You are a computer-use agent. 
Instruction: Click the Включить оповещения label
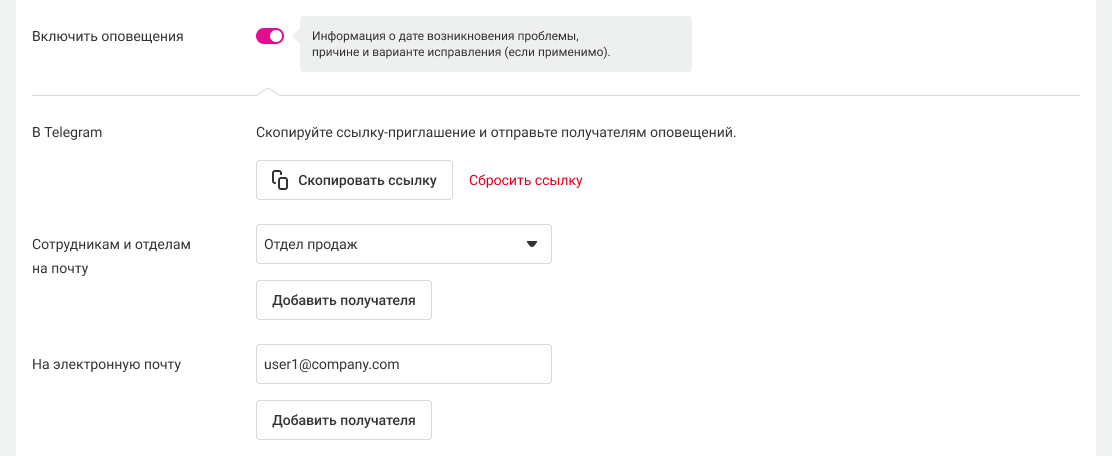[x=108, y=36]
